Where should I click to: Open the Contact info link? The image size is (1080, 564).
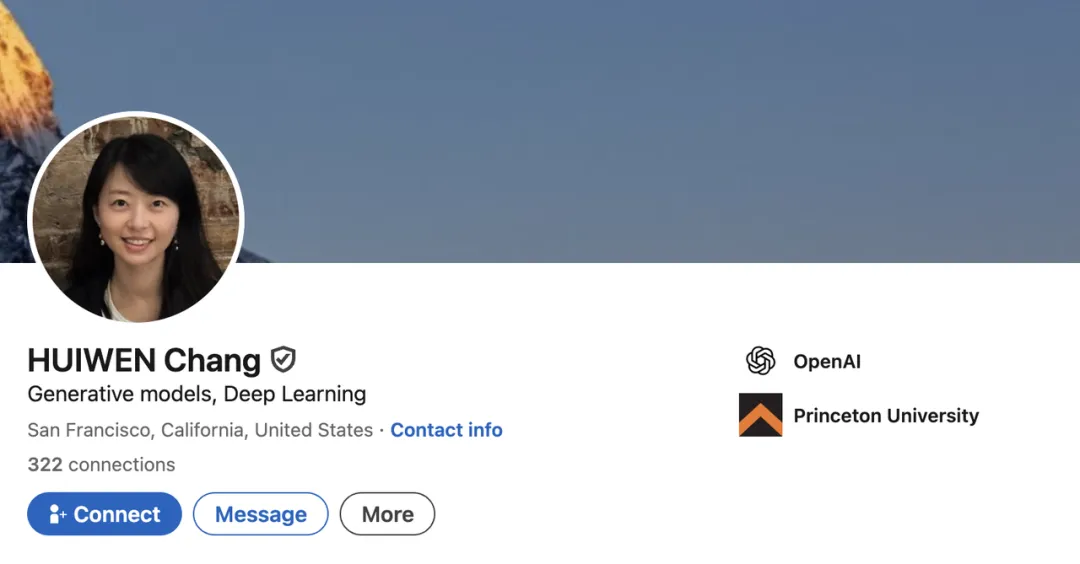(x=446, y=430)
